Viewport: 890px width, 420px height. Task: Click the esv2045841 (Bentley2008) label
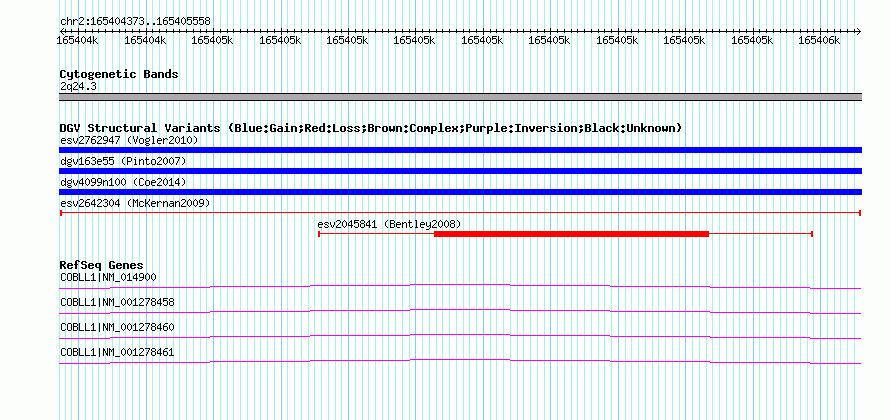[x=389, y=224]
